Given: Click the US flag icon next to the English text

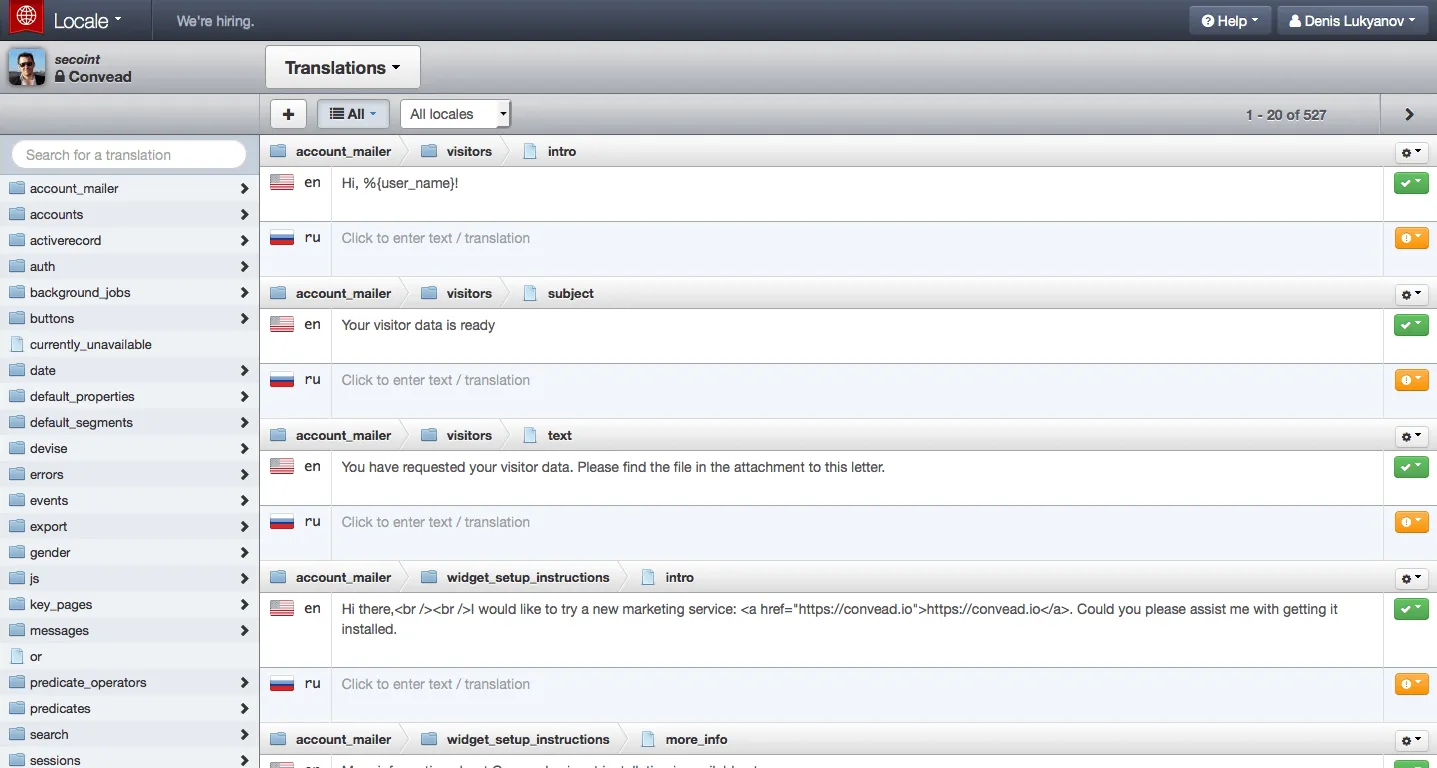Looking at the screenshot, I should 281,182.
